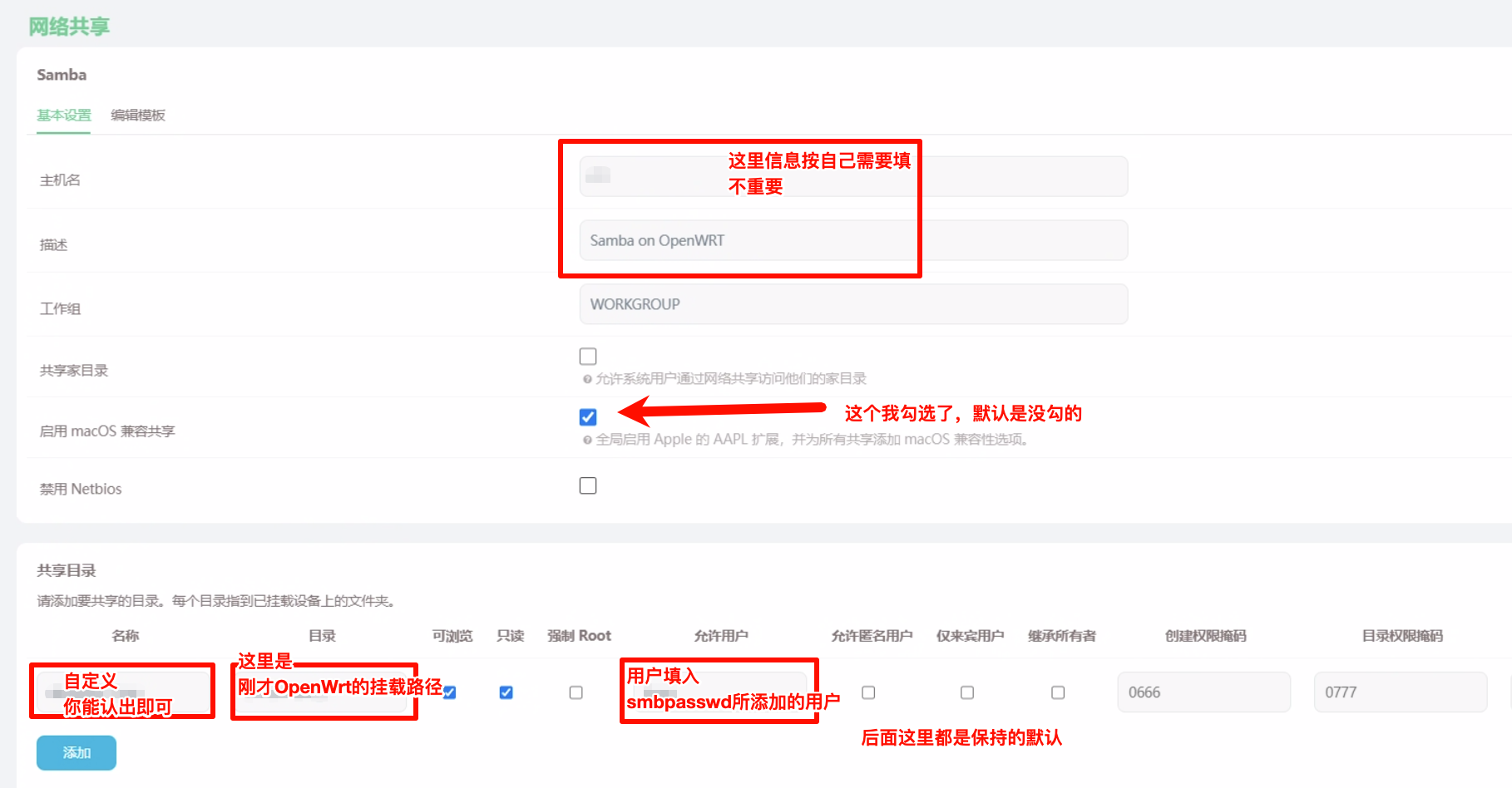The image size is (1512, 788).
Task: Edit the 目录权限掩码 value 0777
Action: [1401, 692]
